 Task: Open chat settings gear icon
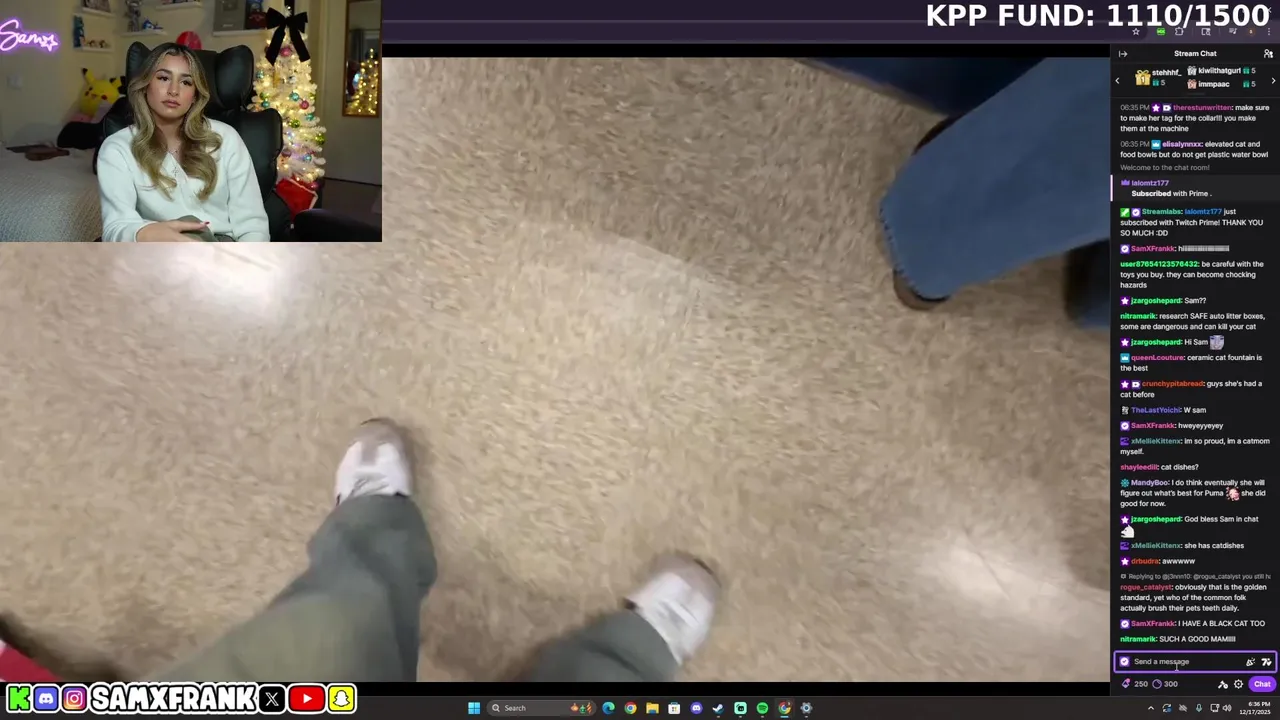click(1239, 684)
